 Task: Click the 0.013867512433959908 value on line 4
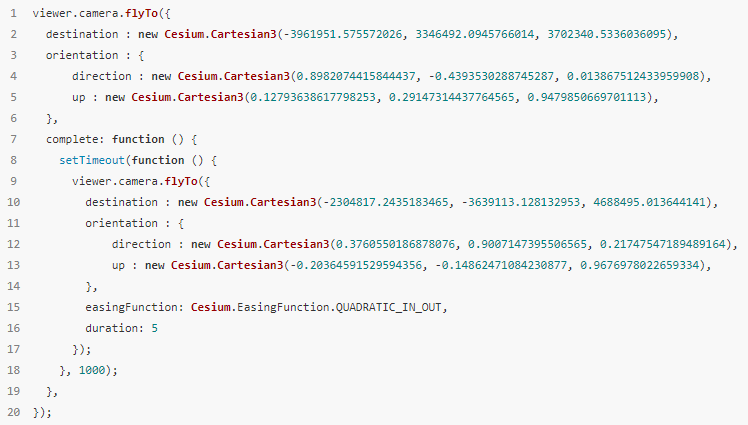[x=633, y=76]
